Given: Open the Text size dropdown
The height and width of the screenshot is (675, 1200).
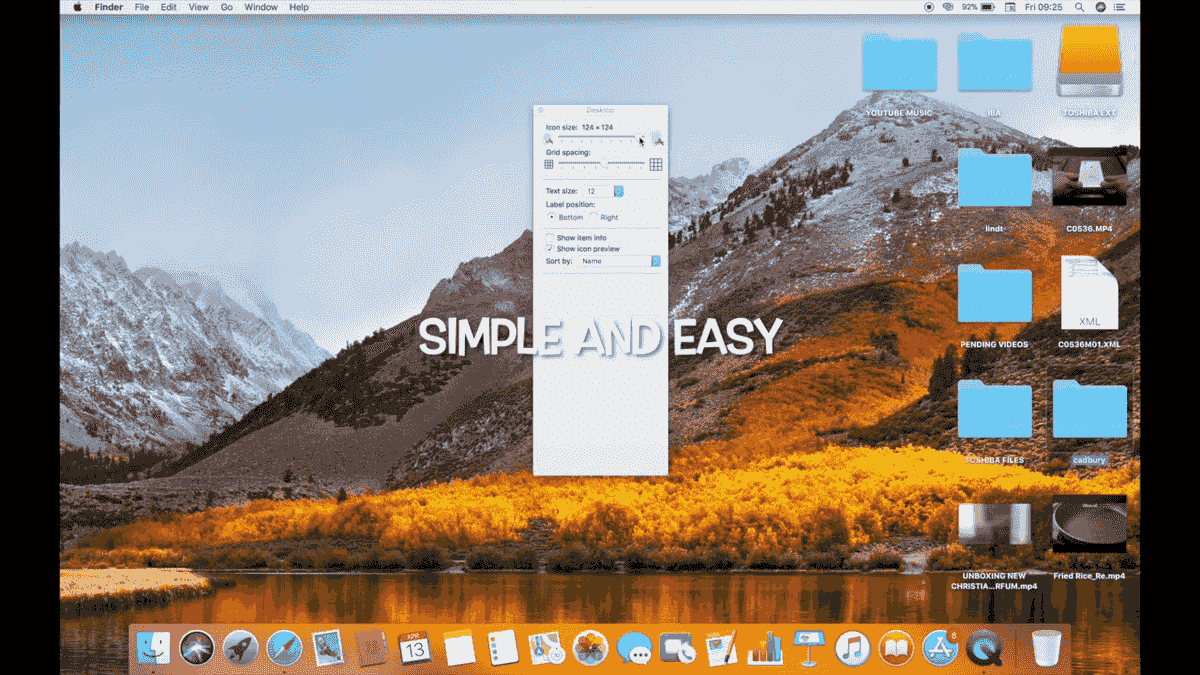Looking at the screenshot, I should 618,190.
